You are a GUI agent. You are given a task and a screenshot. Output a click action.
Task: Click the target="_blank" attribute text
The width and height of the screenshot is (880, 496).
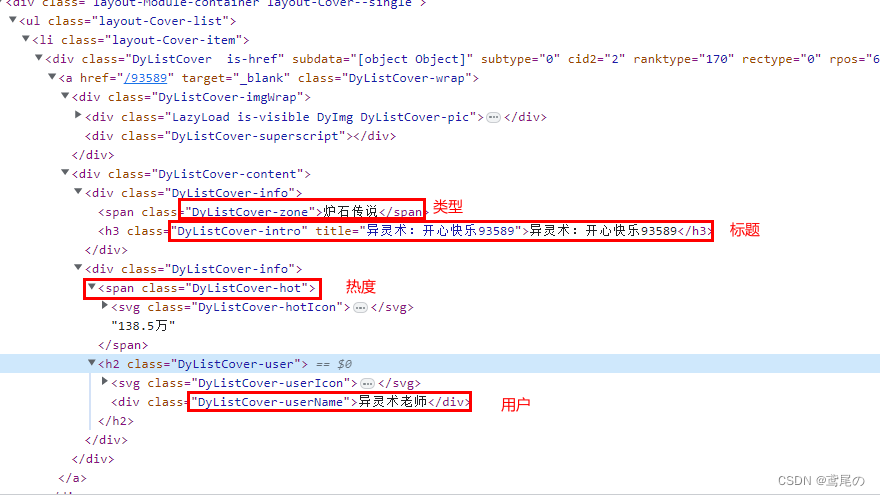click(x=236, y=78)
